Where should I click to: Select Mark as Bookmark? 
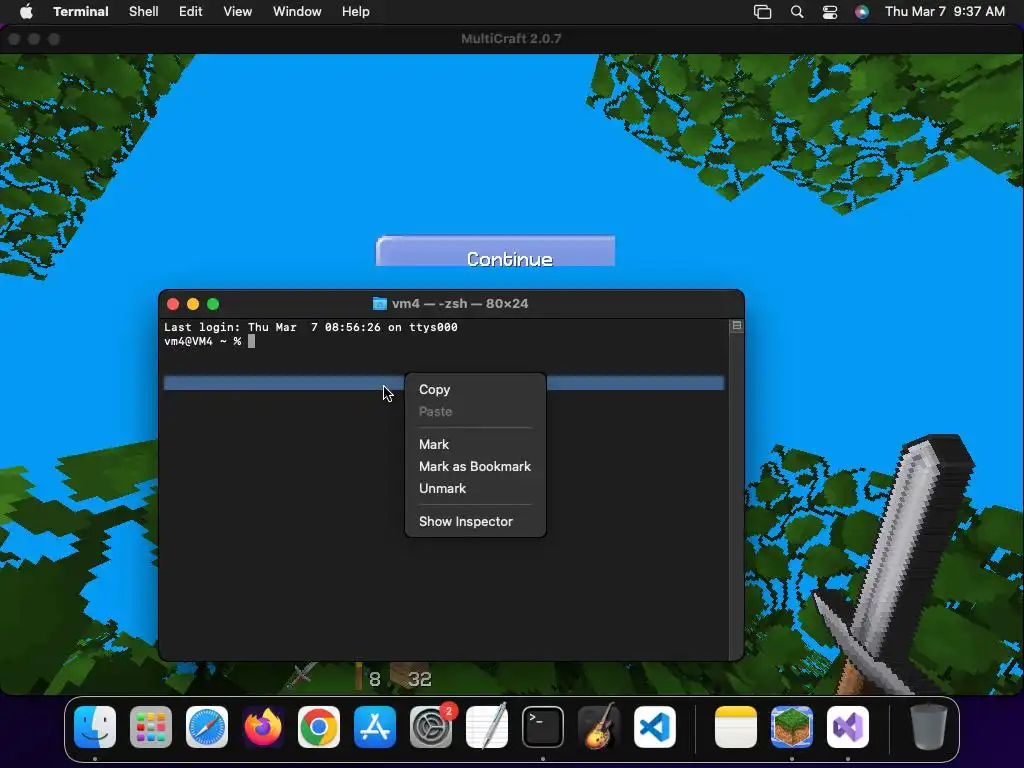click(475, 466)
